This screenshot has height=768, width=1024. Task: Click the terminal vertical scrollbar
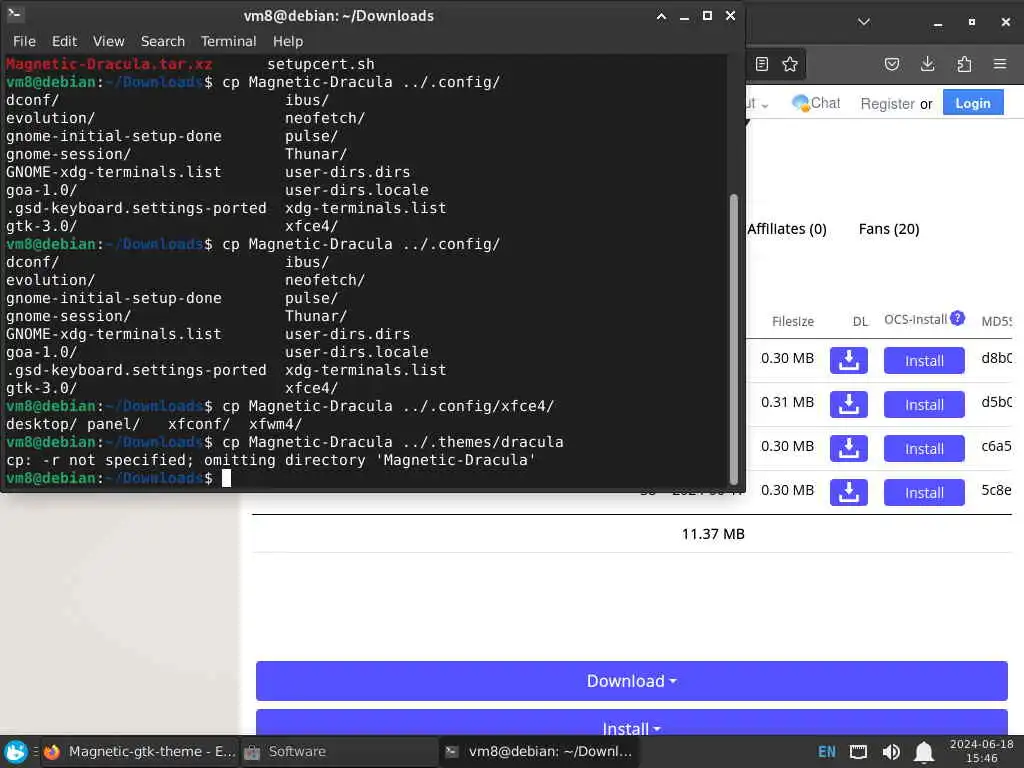pos(733,338)
